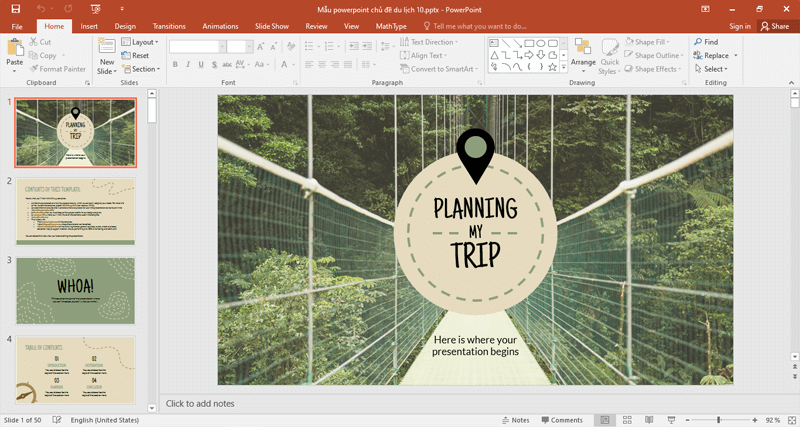
Task: Open the font name combo box
Action: (x=197, y=47)
